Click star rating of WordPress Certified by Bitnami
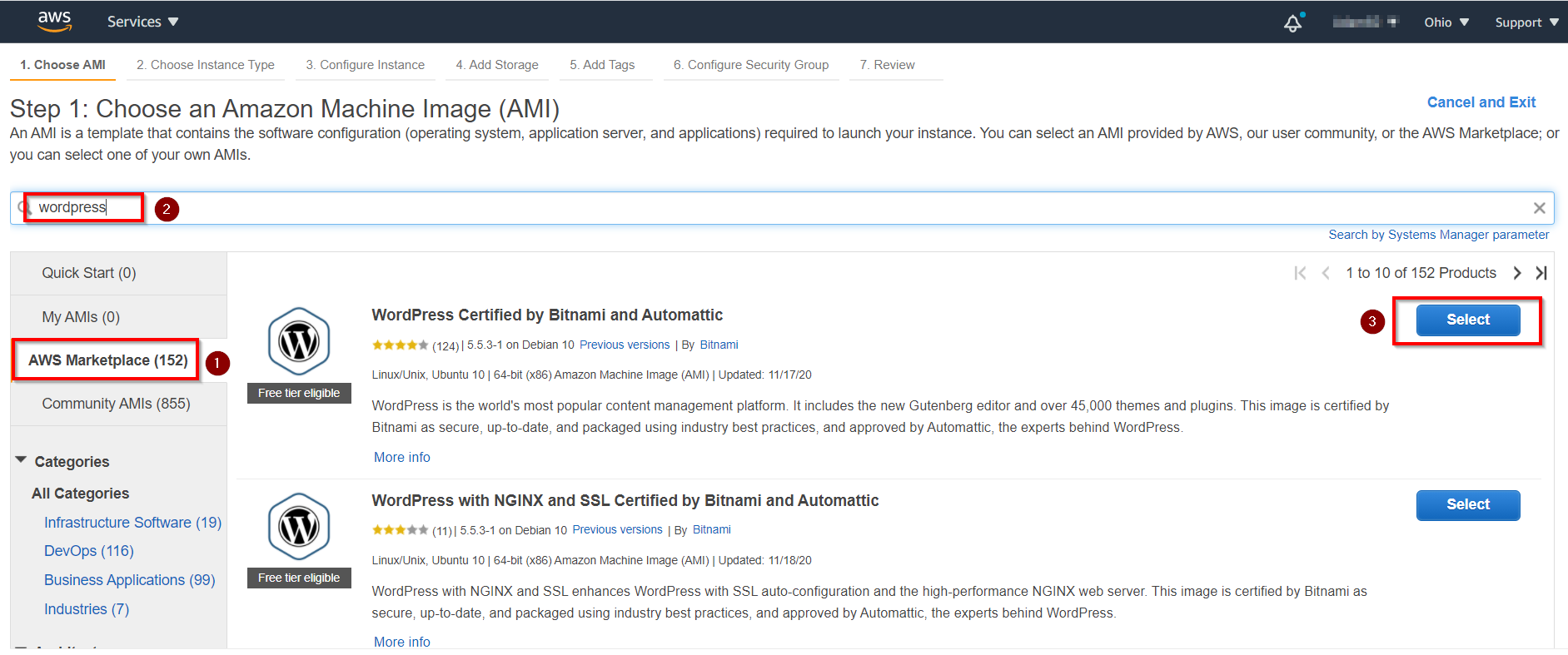This screenshot has width=1568, height=655. click(x=400, y=345)
